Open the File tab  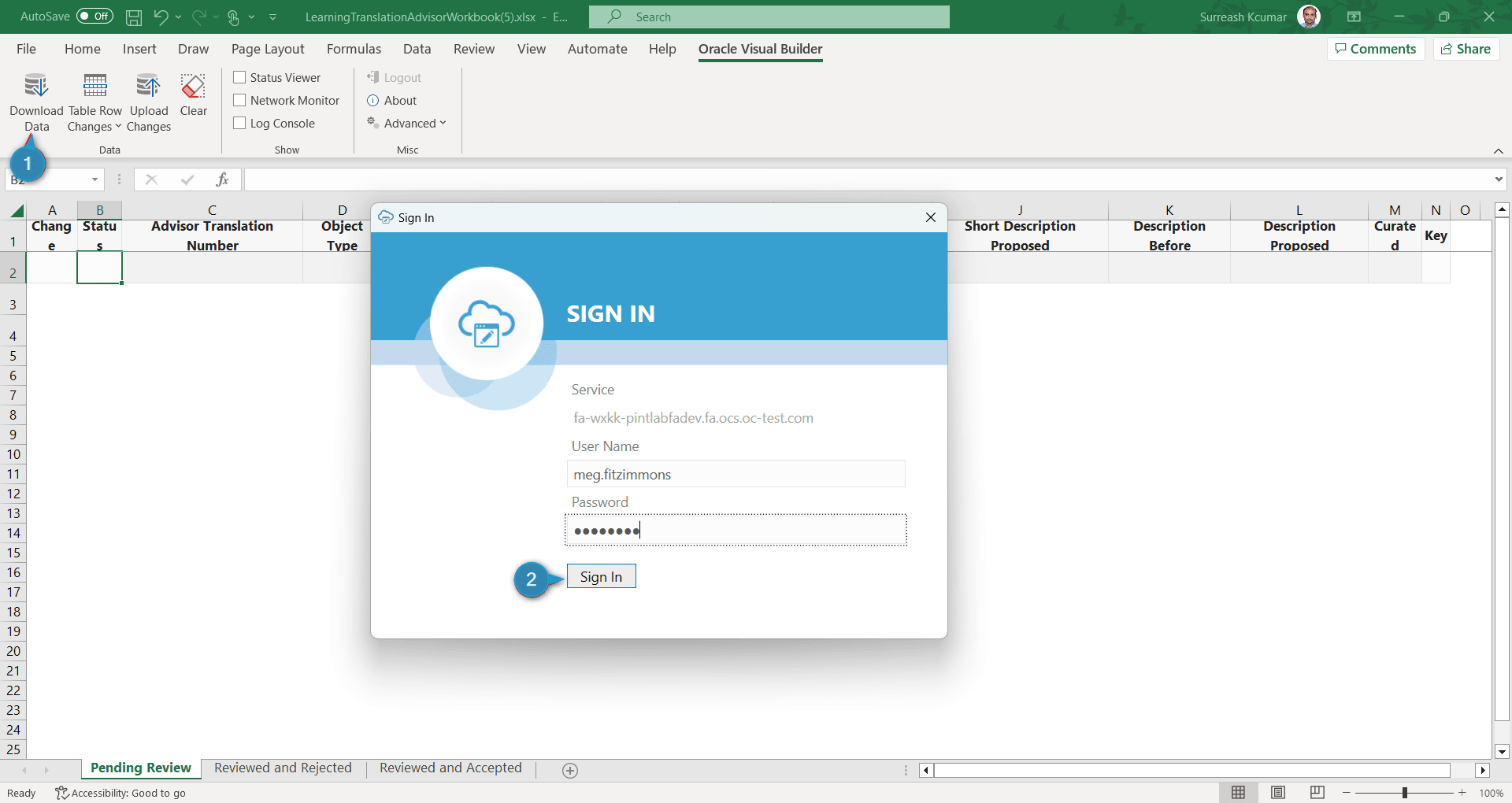26,49
